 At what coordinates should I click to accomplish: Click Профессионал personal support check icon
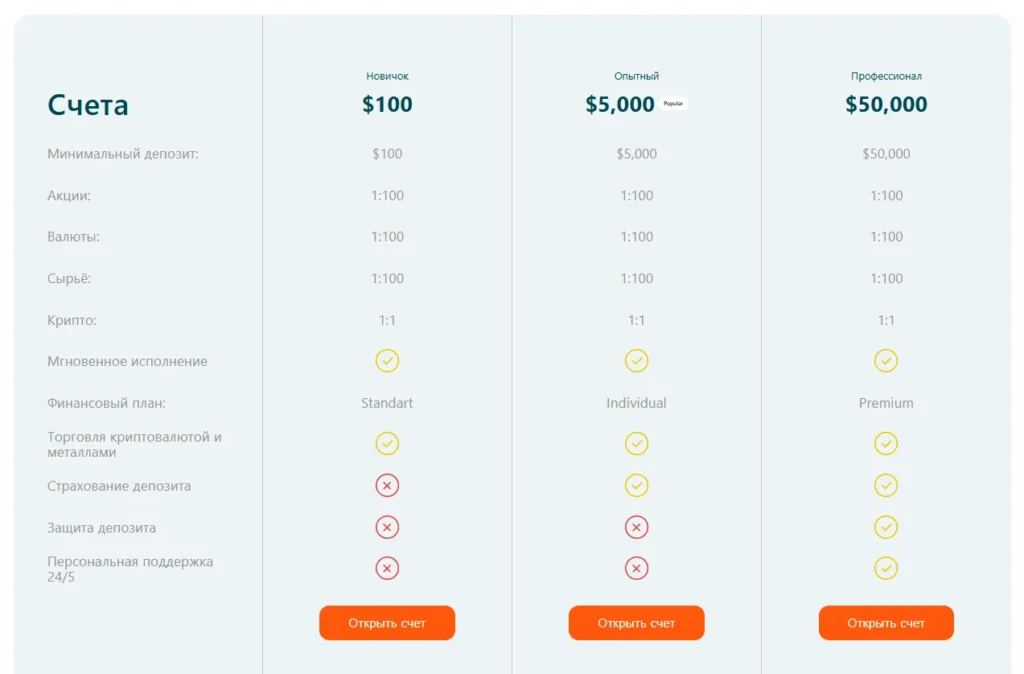pos(886,569)
